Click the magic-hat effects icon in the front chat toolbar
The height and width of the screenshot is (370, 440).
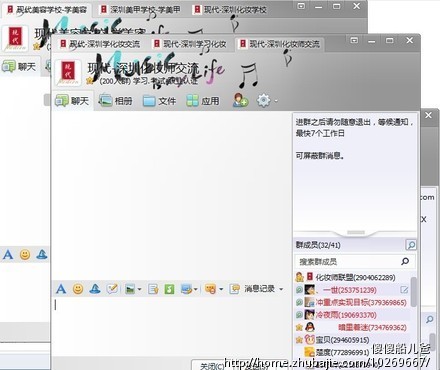[95, 289]
